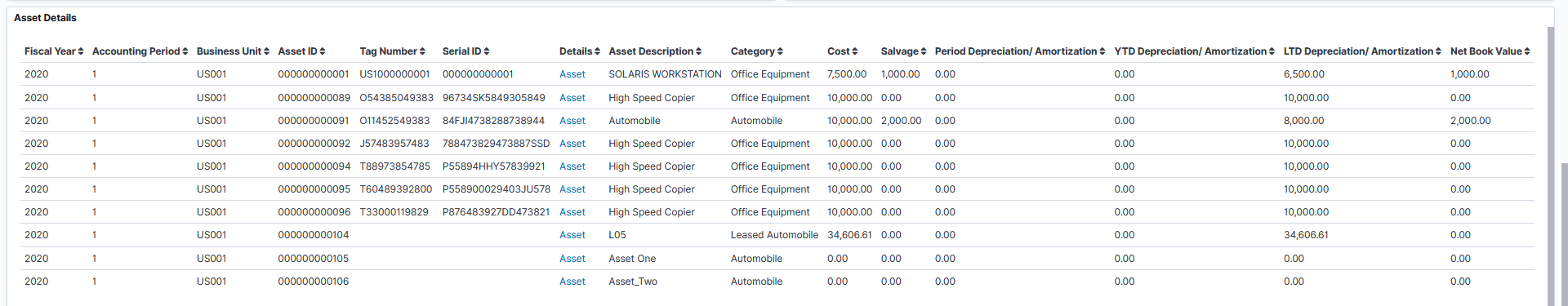This screenshot has width=1568, height=306.
Task: Sort by Serial ID column icon
Action: (x=487, y=51)
